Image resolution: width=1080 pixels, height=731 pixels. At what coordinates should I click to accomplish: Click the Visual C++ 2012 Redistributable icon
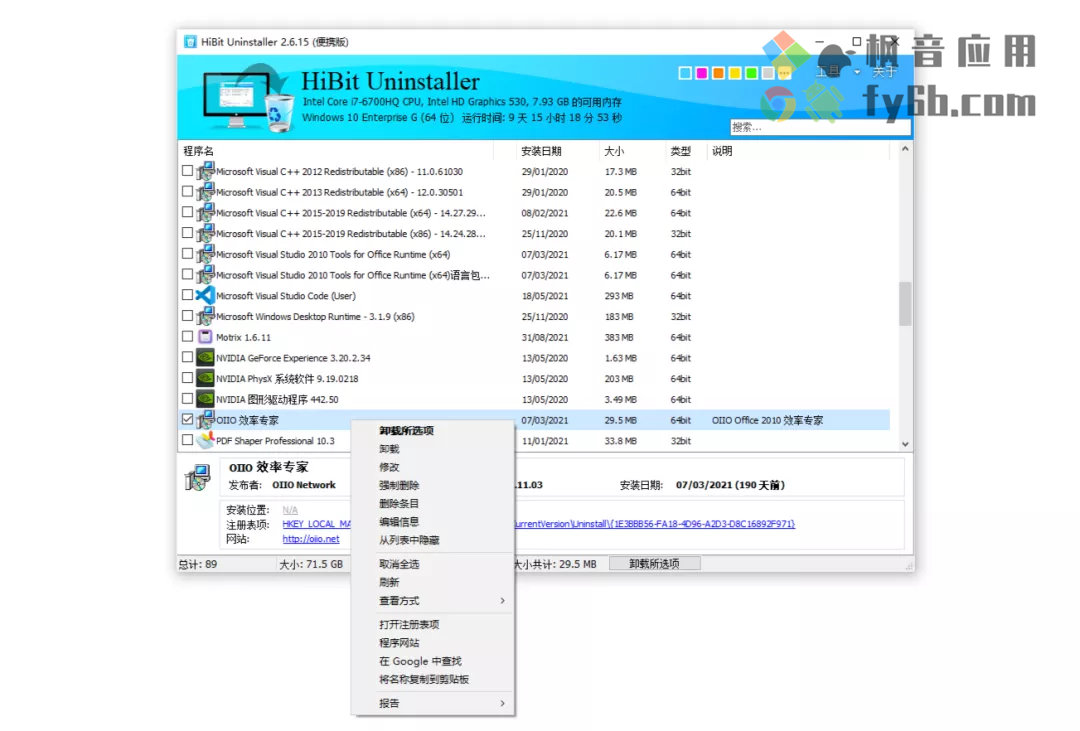click(x=205, y=172)
